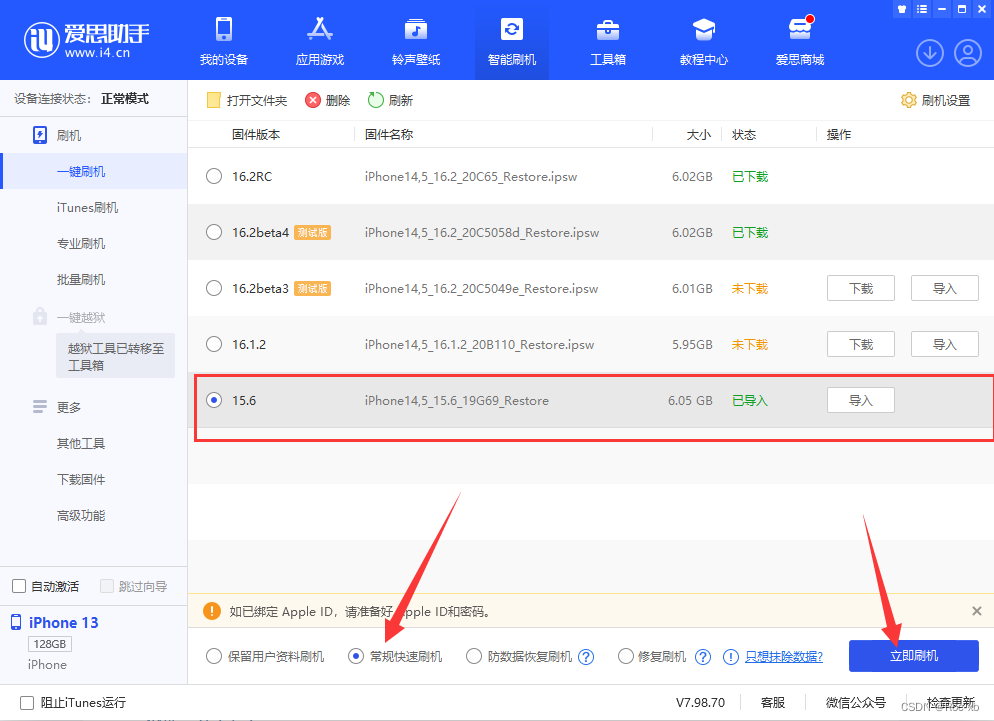
Task: Click 导入 button for firmware 15.6
Action: tap(861, 400)
